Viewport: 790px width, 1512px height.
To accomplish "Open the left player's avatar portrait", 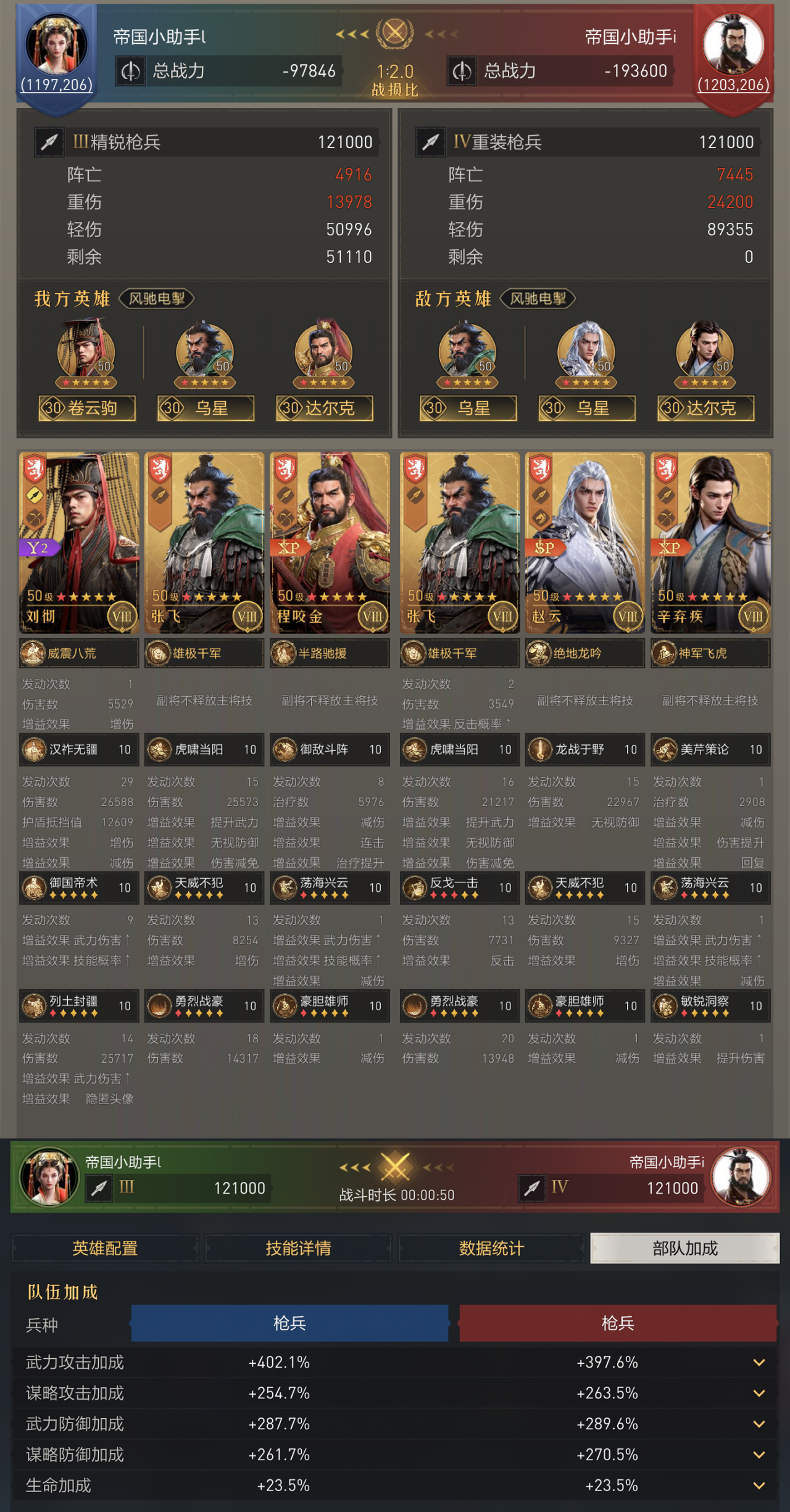I will pyautogui.click(x=56, y=45).
